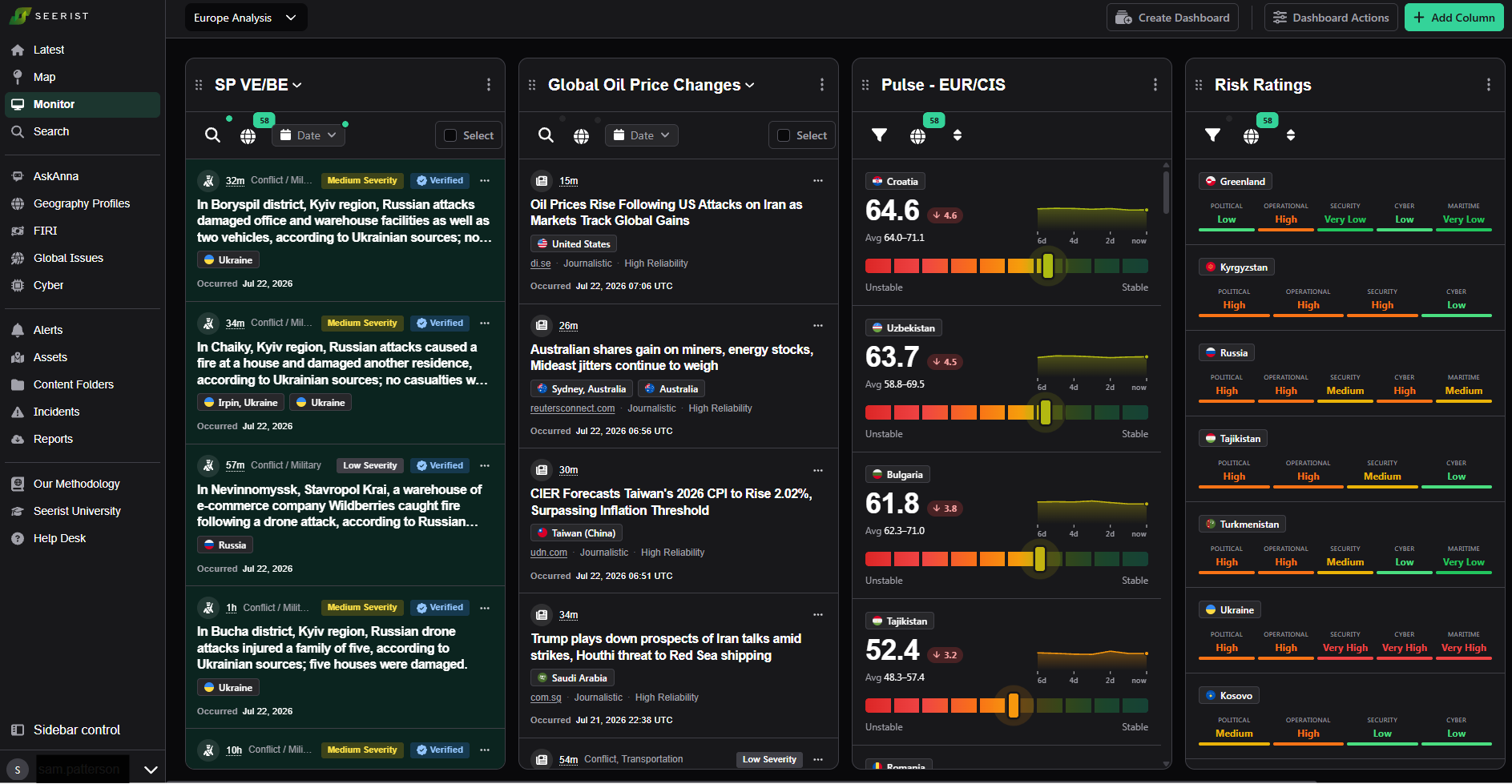Open Geography Profiles in sidebar
This screenshot has width=1512, height=784.
click(83, 203)
